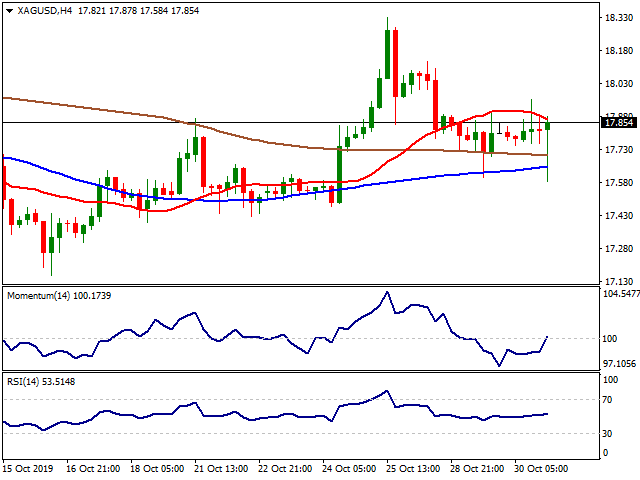Click the 18.330 price axis value
The image size is (640, 480).
tap(619, 18)
